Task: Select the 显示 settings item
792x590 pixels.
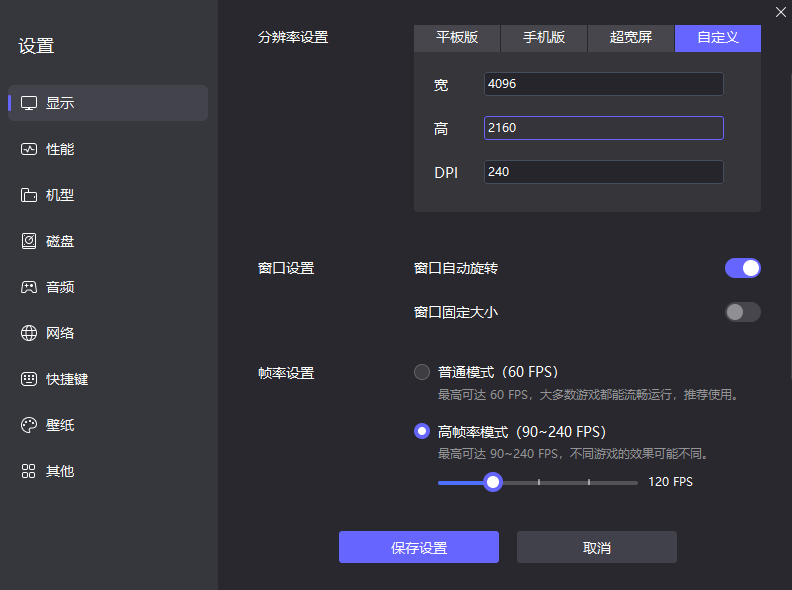Action: pyautogui.click(x=108, y=103)
